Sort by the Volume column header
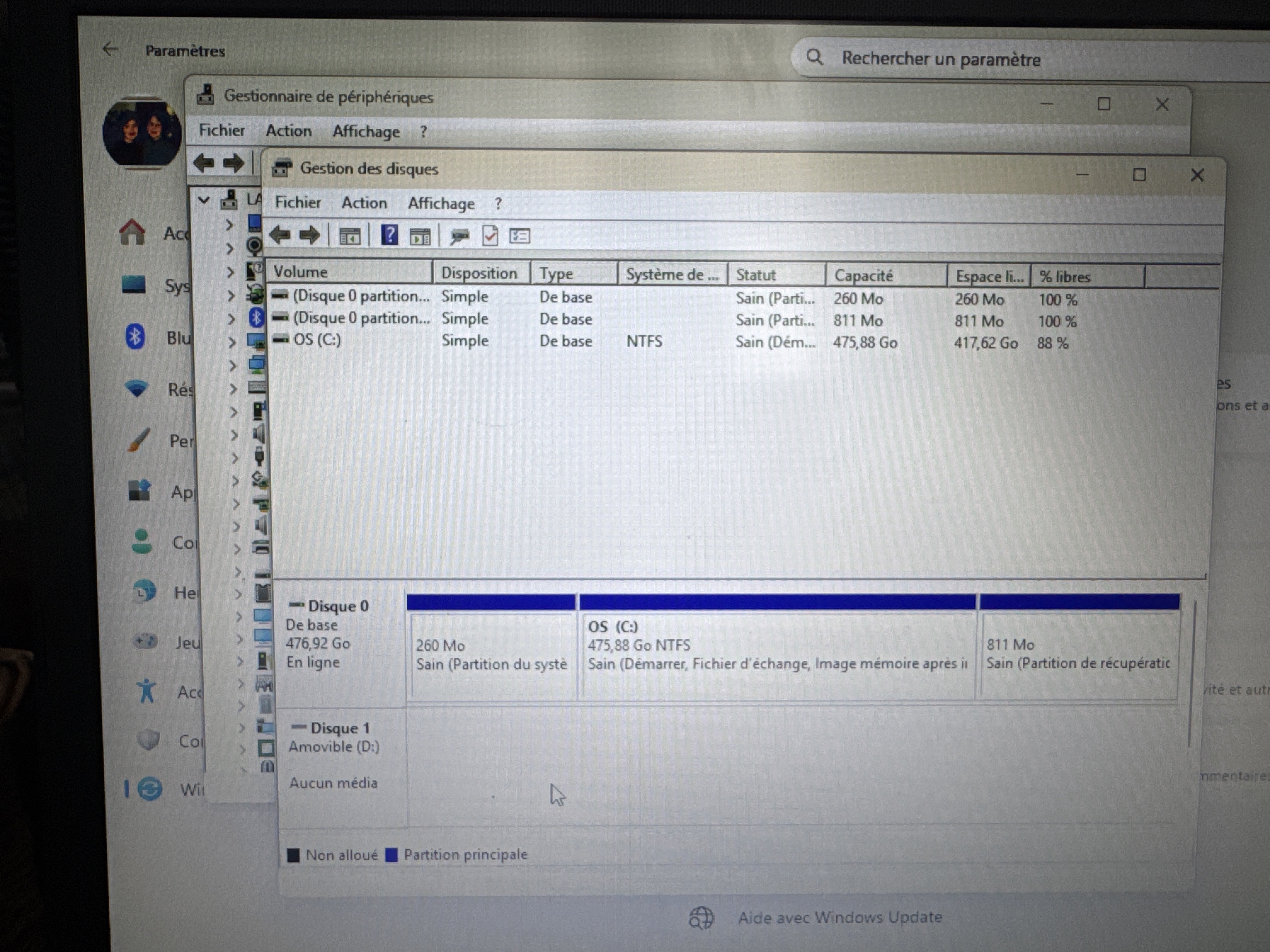The width and height of the screenshot is (1270, 952). pos(350,272)
